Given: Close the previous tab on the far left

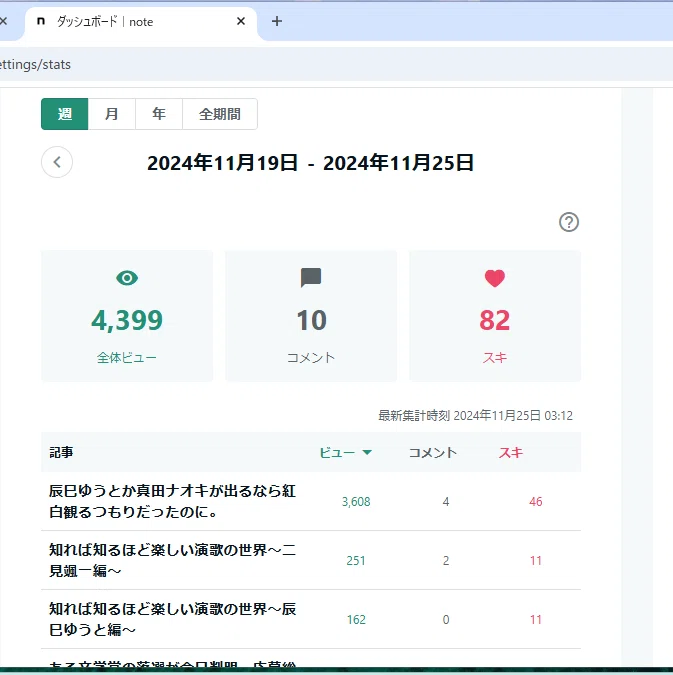Looking at the screenshot, I should click(3, 21).
